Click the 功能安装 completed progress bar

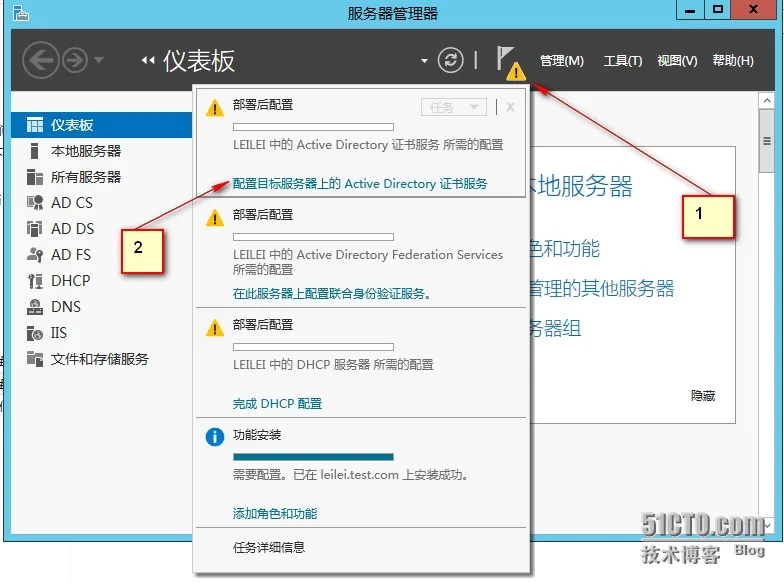click(x=314, y=457)
